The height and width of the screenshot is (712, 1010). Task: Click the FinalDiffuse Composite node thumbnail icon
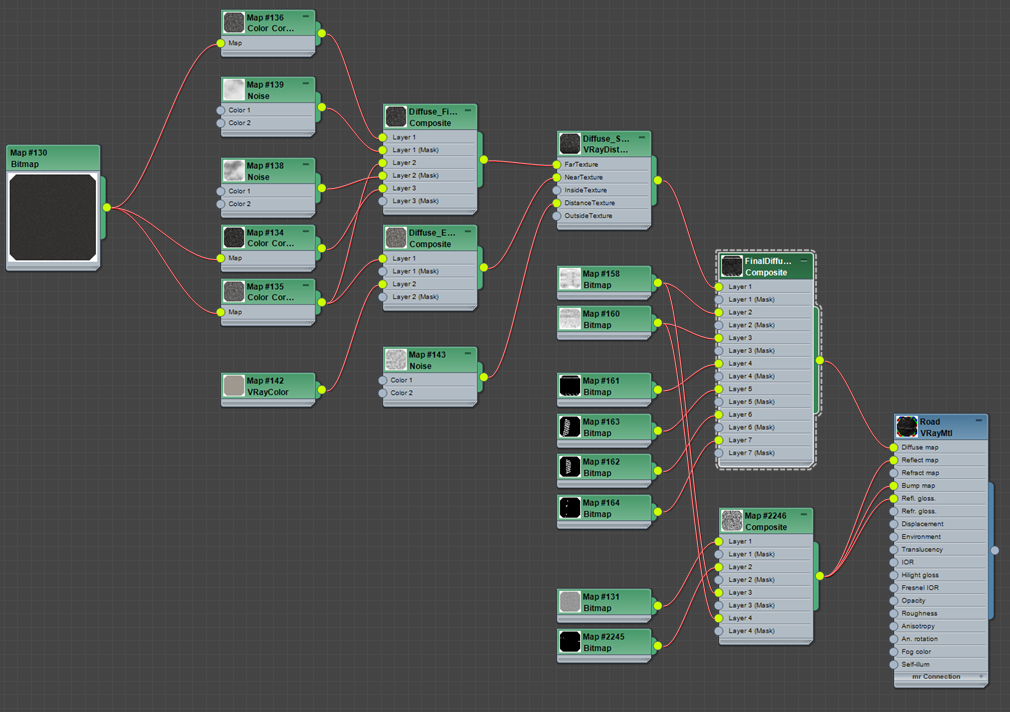coord(732,266)
